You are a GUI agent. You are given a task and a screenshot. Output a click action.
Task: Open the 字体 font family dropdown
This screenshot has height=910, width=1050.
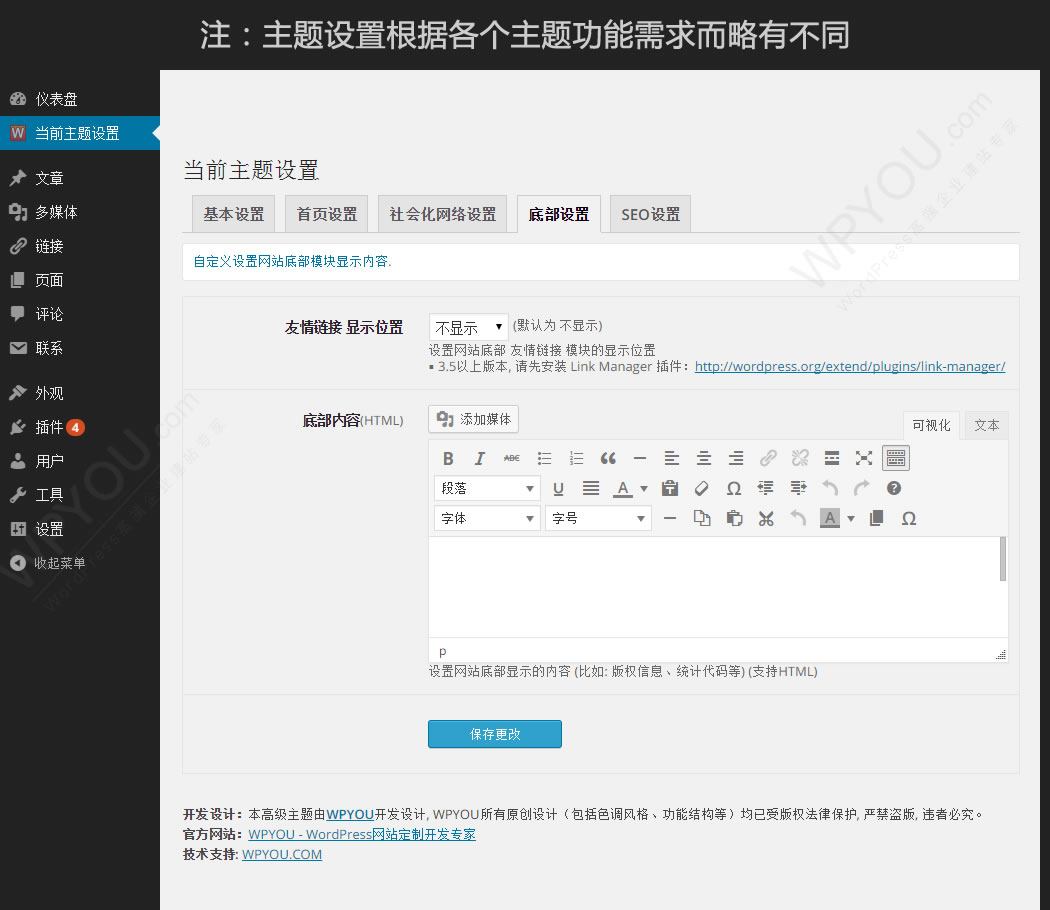pos(487,518)
